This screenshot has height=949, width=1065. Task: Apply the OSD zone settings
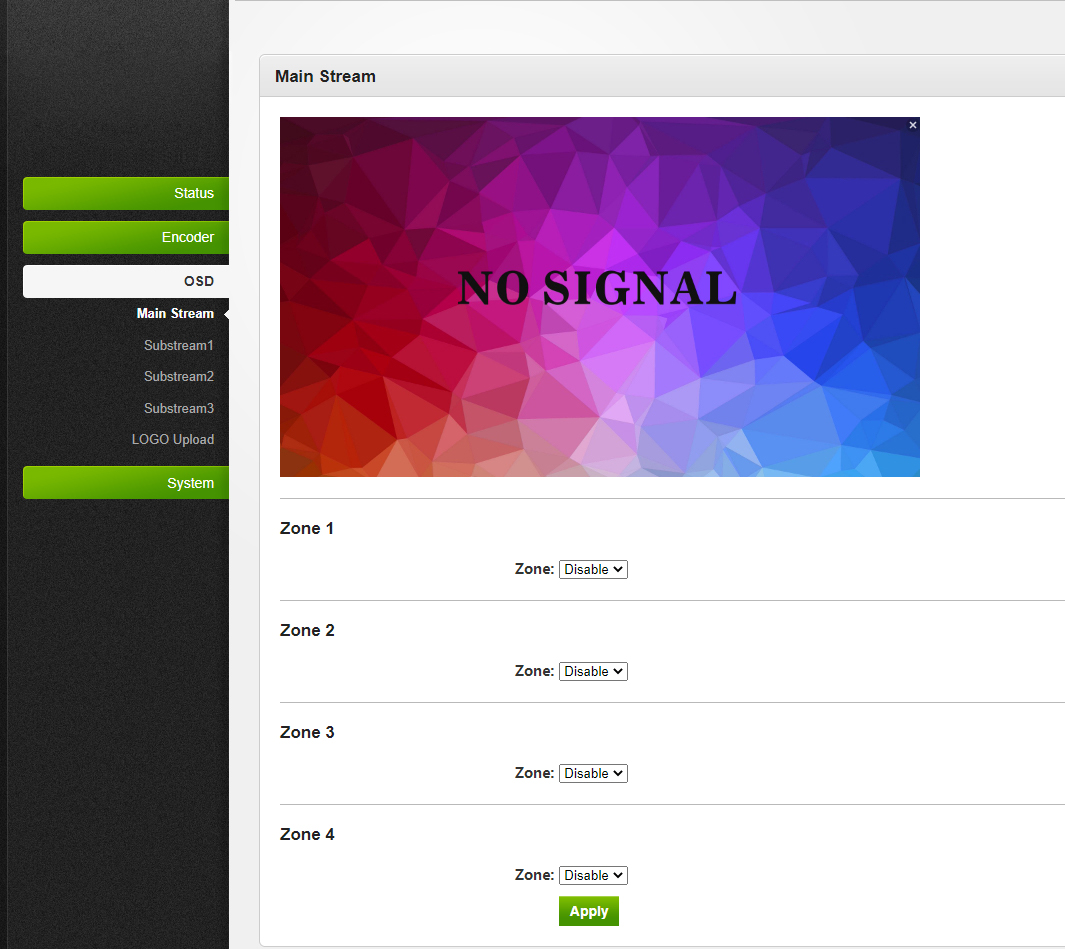pyautogui.click(x=589, y=912)
